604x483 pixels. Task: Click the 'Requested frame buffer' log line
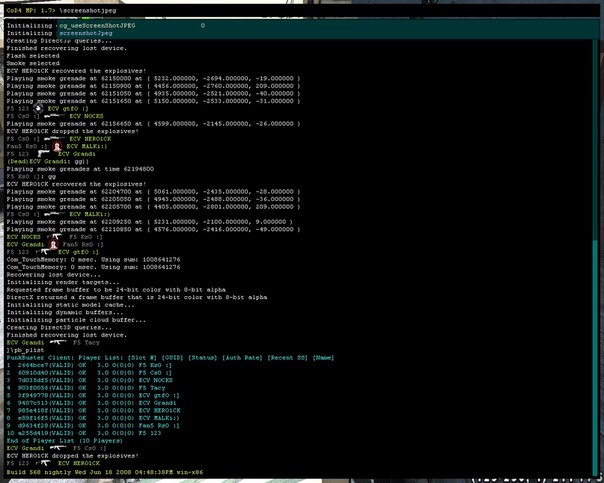click(116, 290)
